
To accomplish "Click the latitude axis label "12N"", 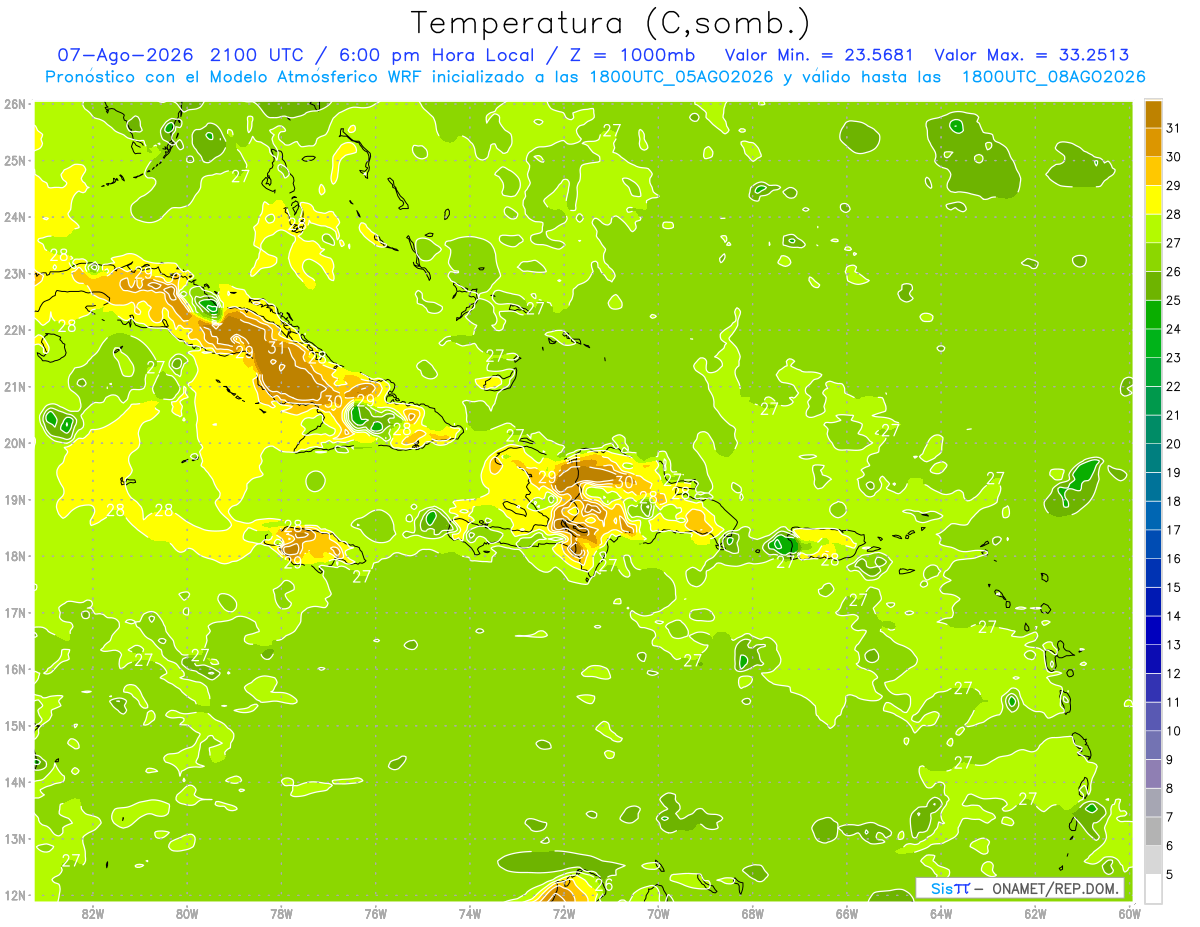I will coord(15,895).
